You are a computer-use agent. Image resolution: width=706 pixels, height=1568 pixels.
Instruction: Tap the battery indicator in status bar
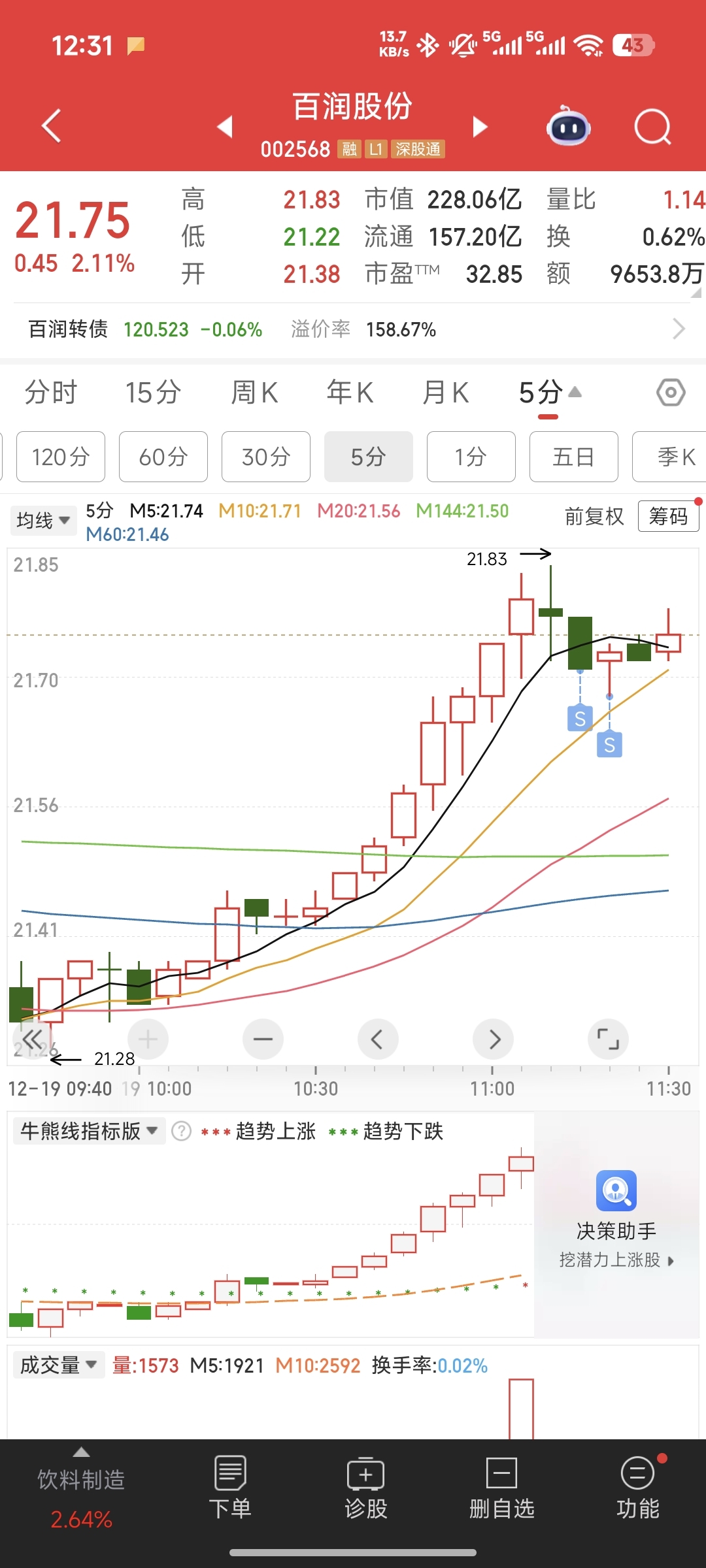pos(633,45)
